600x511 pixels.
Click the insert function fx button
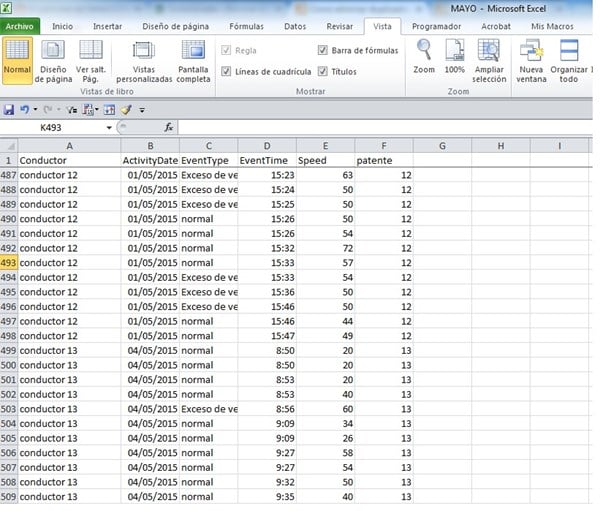coord(169,128)
